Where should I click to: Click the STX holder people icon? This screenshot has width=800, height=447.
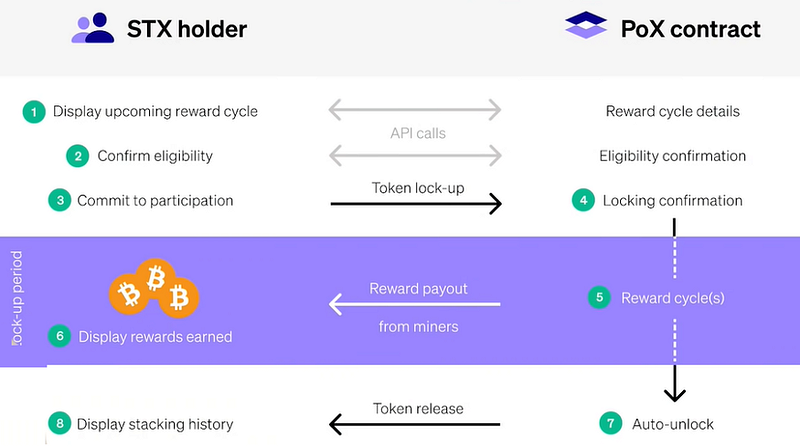tap(93, 28)
